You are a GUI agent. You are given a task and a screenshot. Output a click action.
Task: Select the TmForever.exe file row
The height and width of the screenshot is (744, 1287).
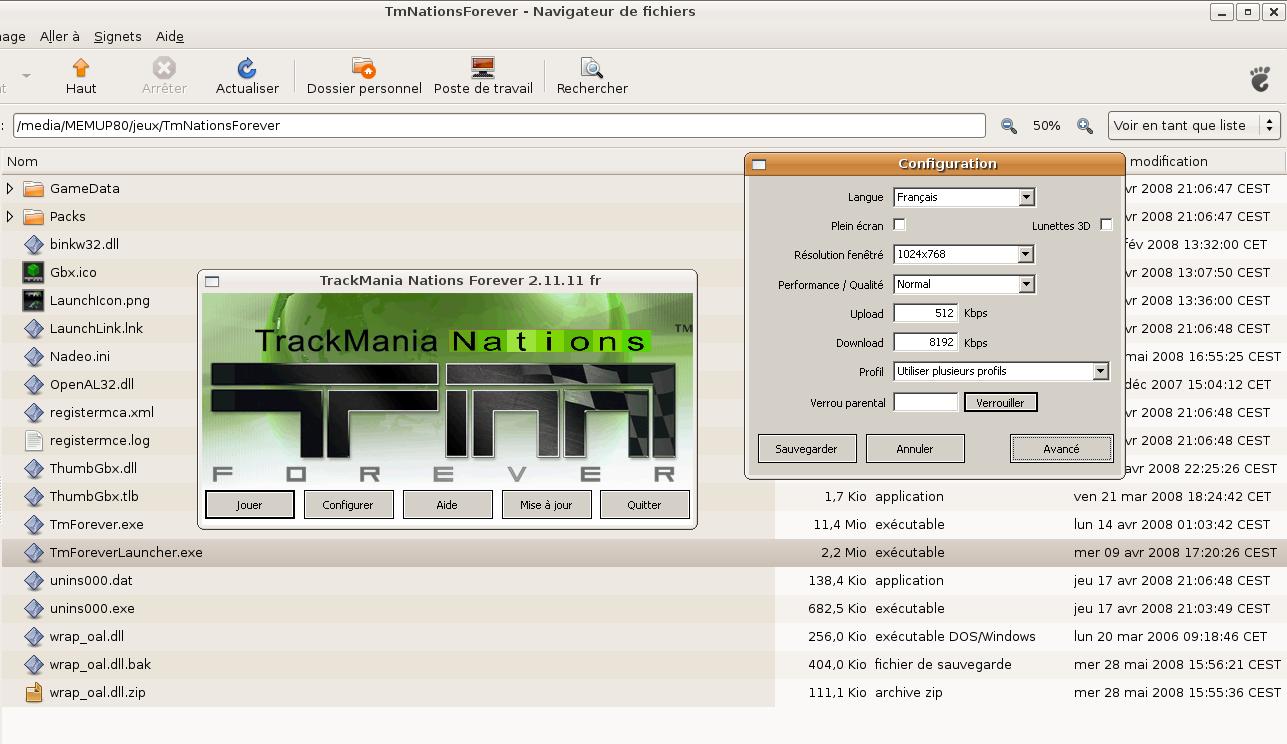(644, 524)
